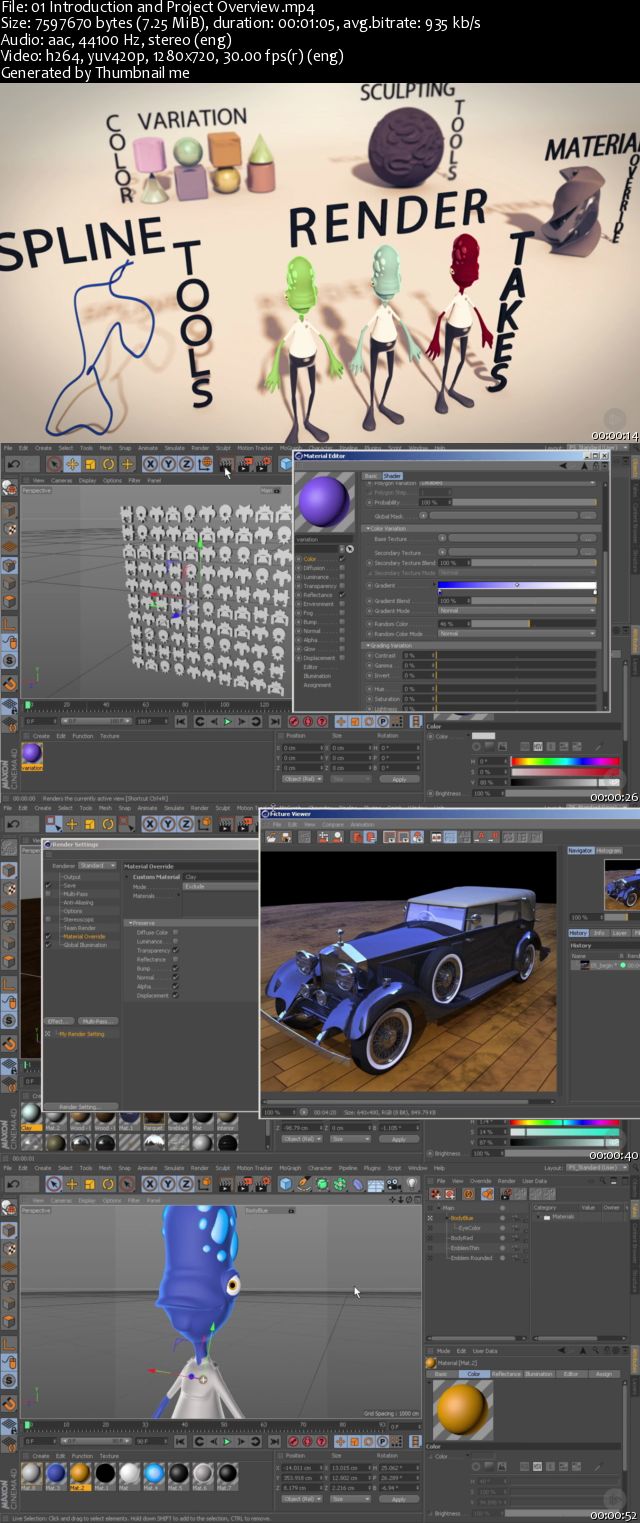Viewport: 640px width, 1523px height.
Task: Select Rotate tool in Material Editor frame toolbar
Action: tap(108, 464)
